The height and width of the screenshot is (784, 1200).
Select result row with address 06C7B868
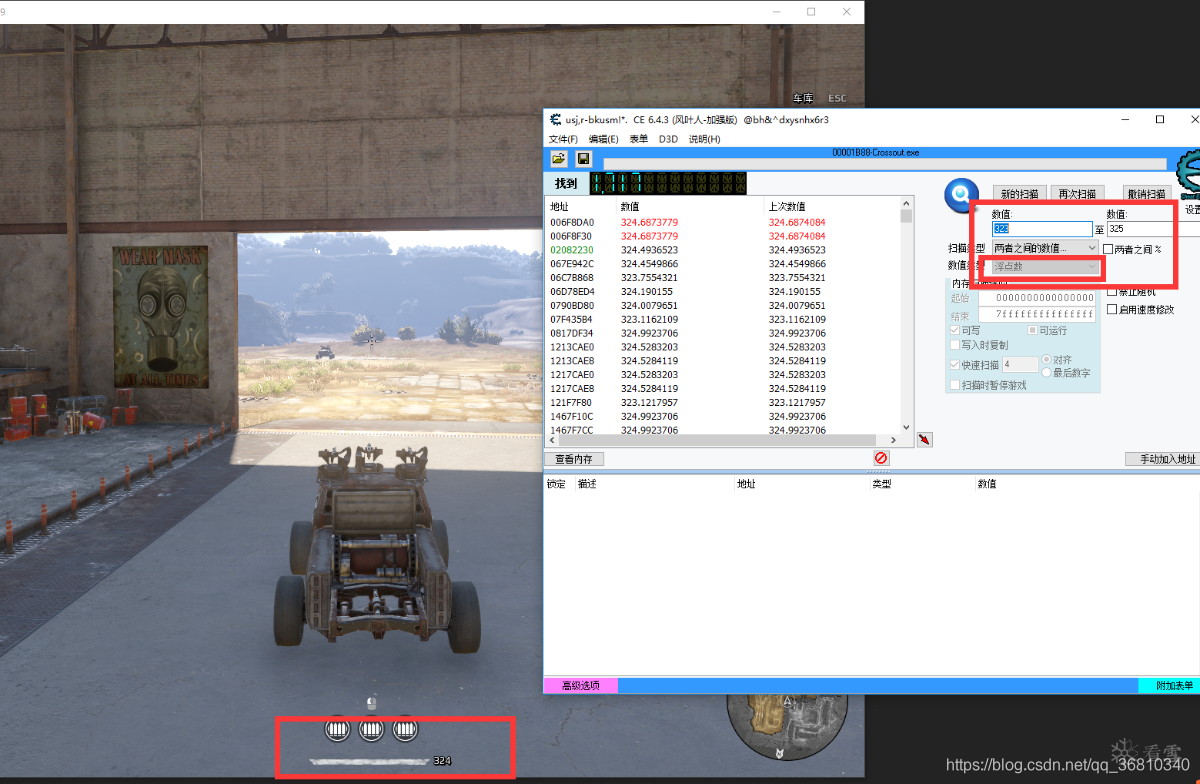point(722,278)
